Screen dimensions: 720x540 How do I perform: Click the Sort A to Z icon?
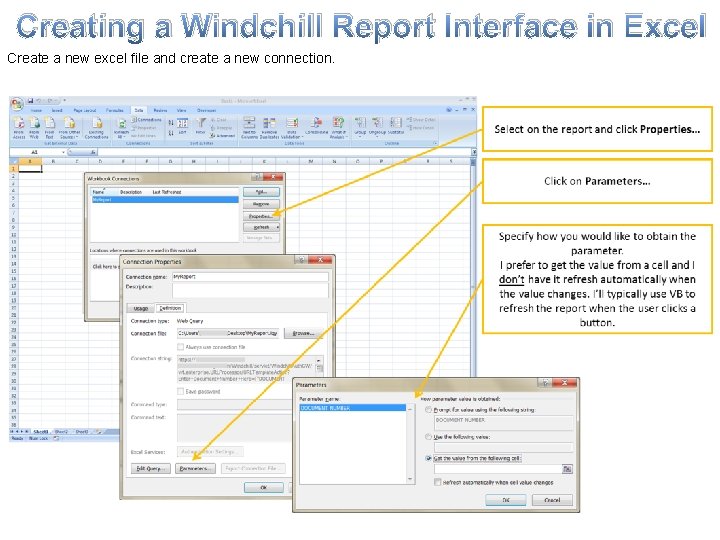pyautogui.click(x=171, y=123)
